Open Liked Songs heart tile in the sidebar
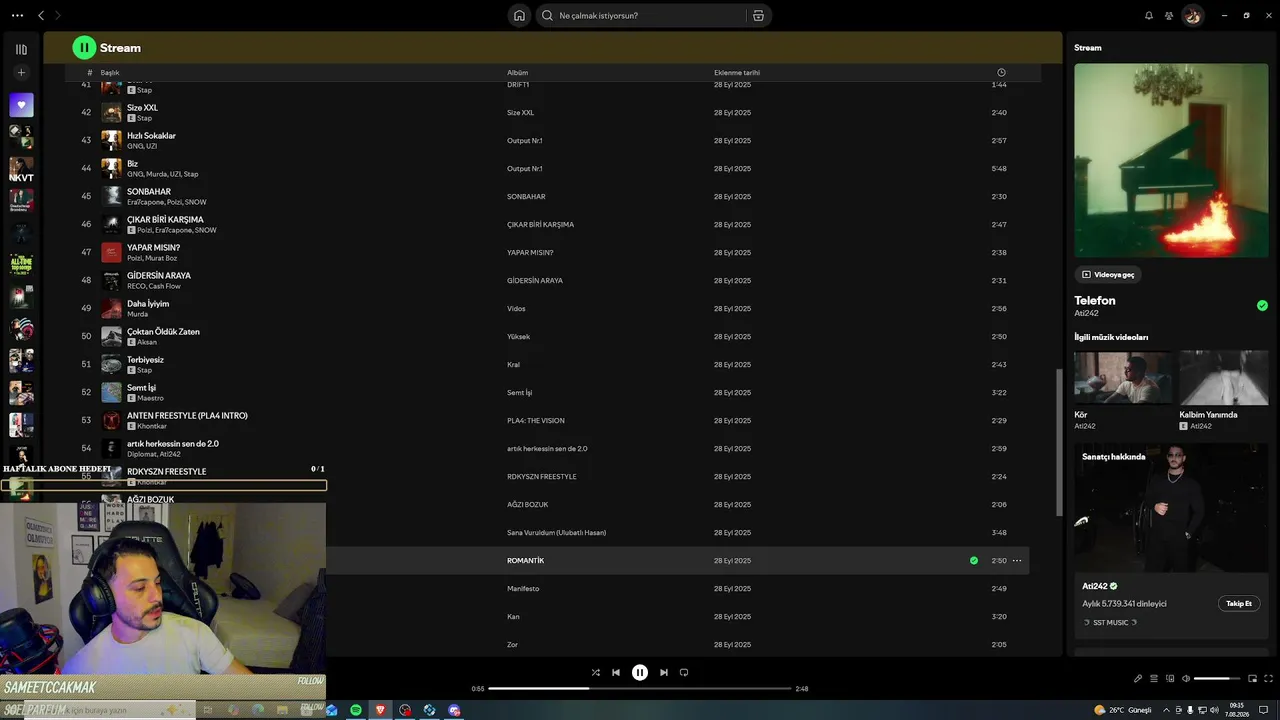 click(x=21, y=105)
